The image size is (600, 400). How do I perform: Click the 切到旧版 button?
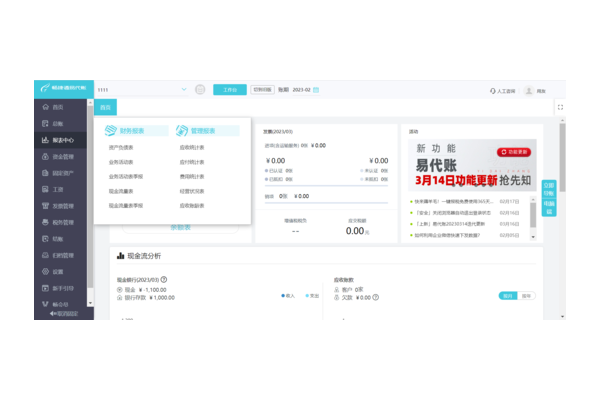[x=262, y=90]
